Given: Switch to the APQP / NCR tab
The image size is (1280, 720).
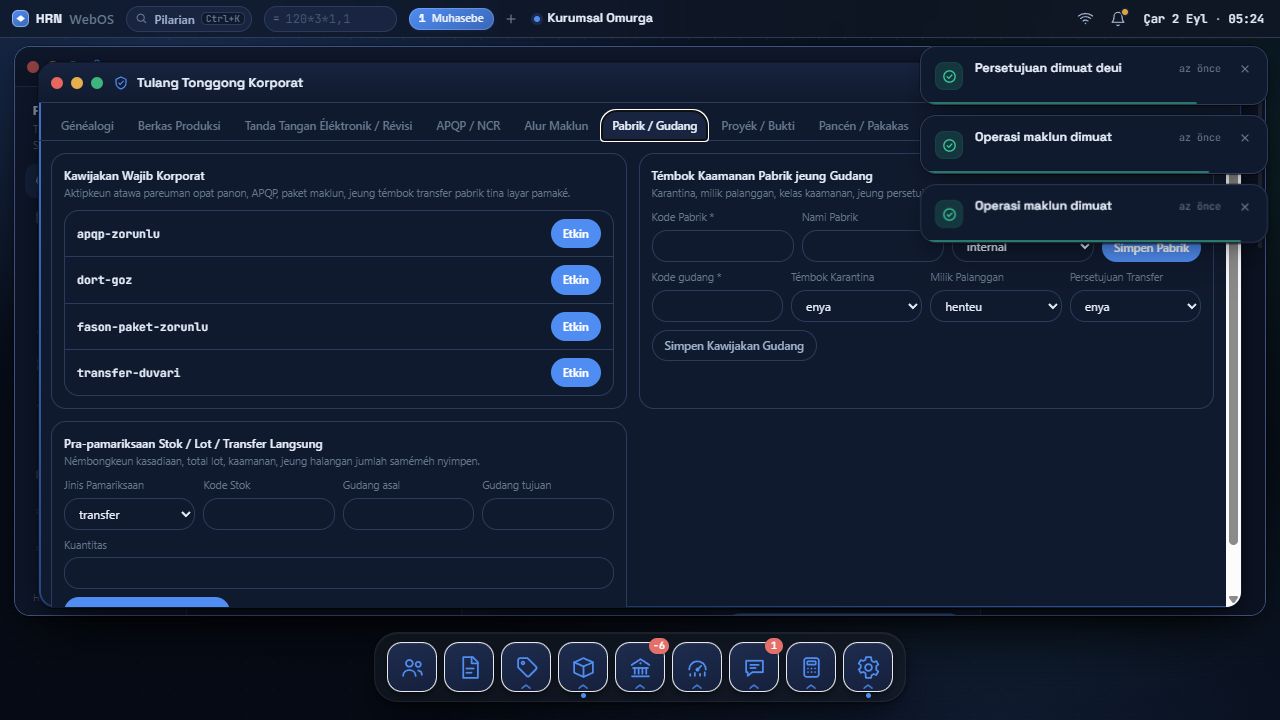Looking at the screenshot, I should (x=468, y=126).
